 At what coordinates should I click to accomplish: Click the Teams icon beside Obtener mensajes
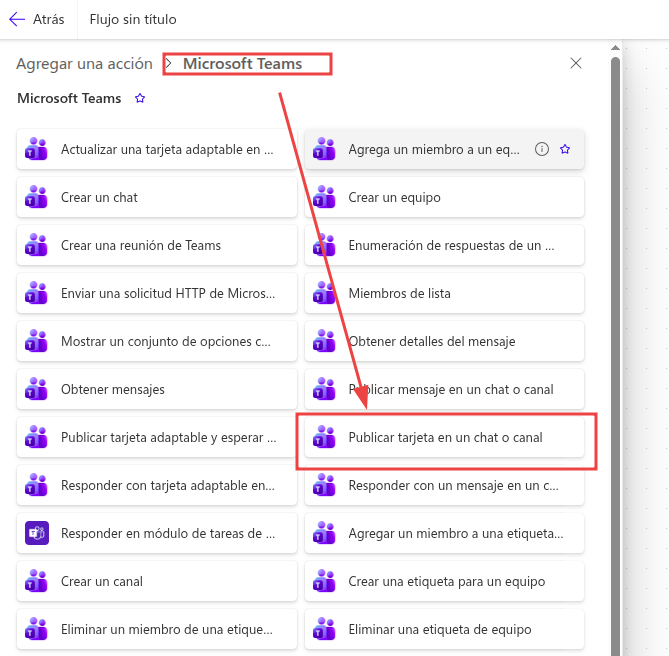(x=36, y=389)
